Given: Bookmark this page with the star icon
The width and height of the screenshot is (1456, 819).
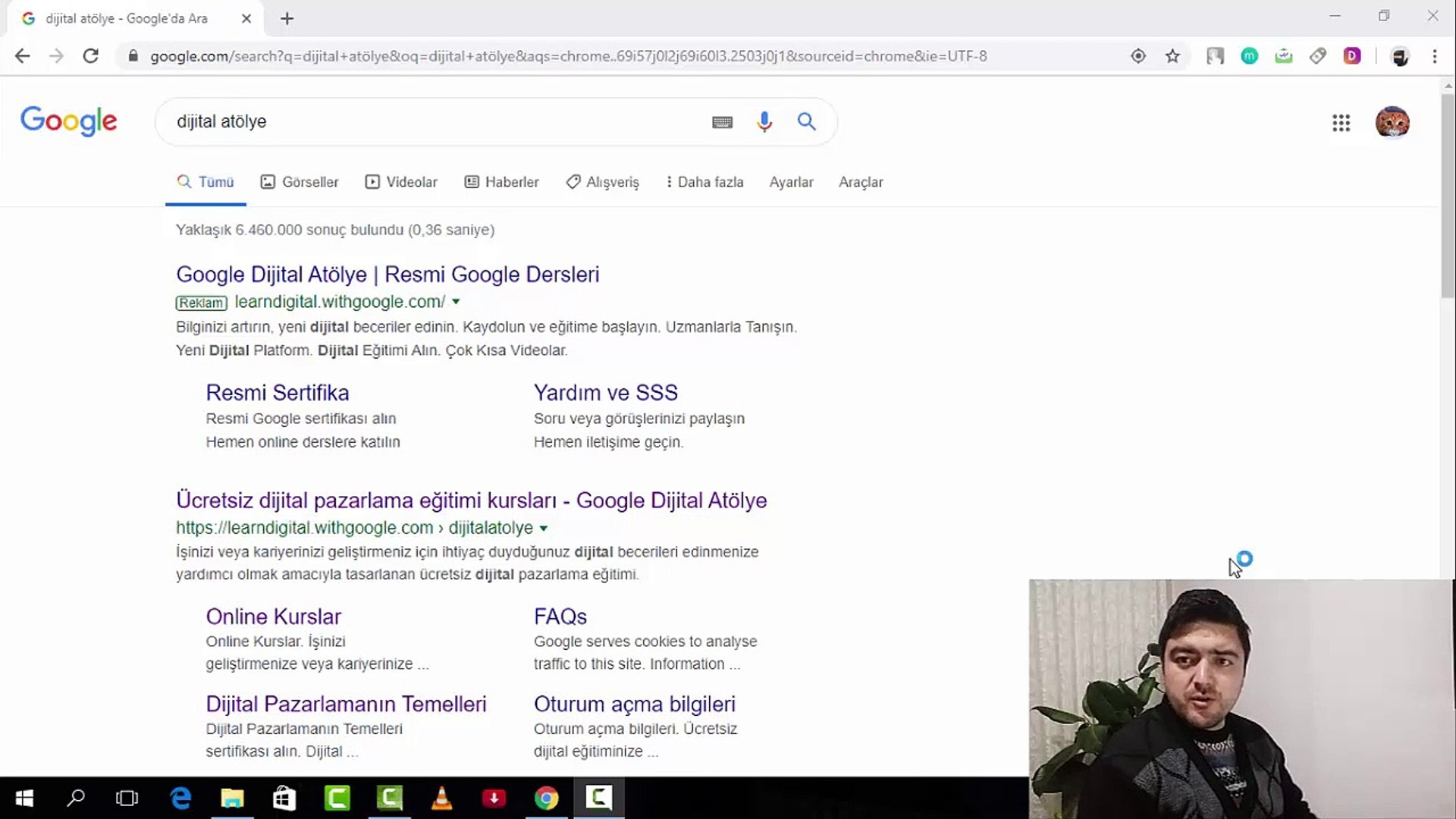Looking at the screenshot, I should (1172, 56).
